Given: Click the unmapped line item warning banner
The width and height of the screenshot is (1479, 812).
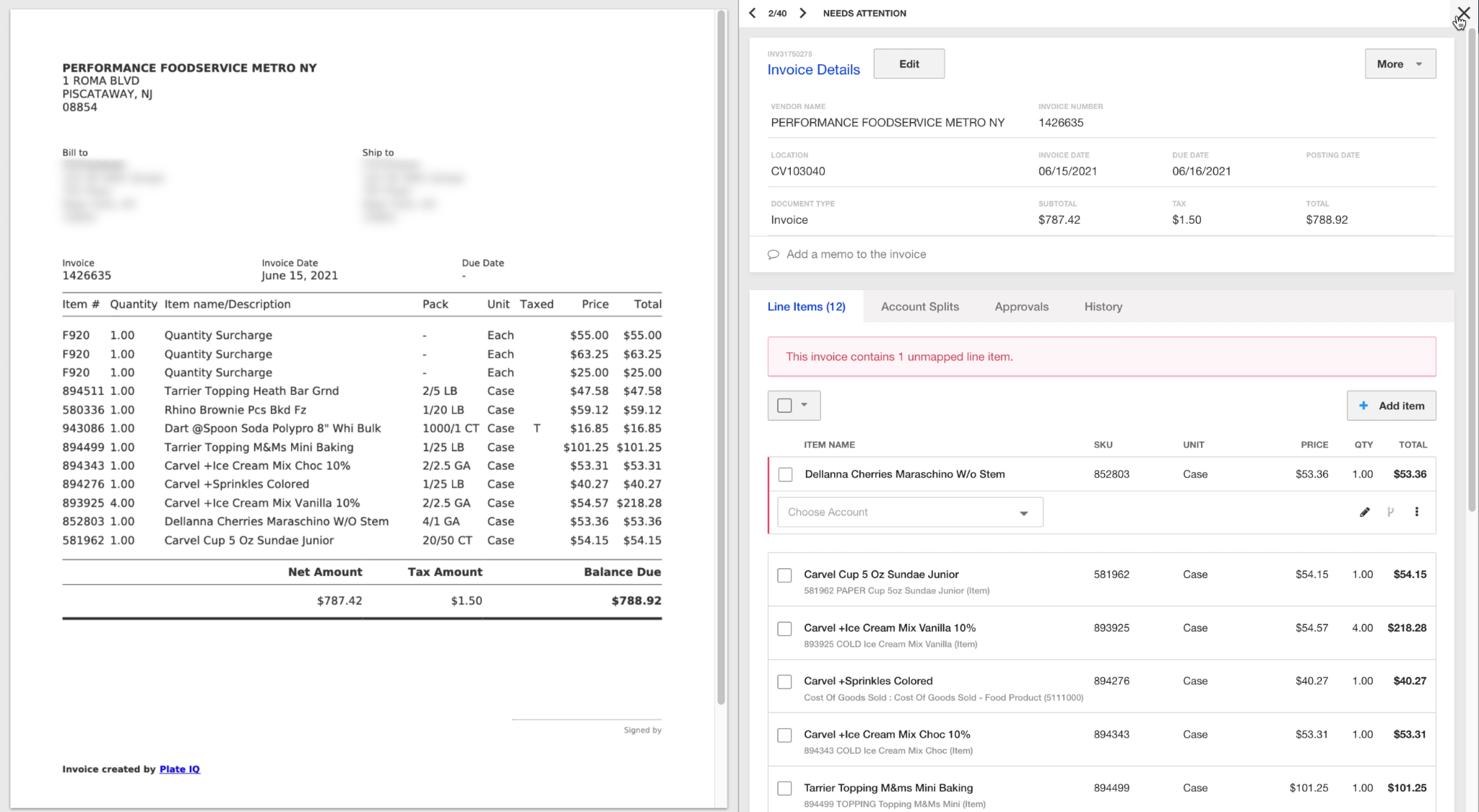Looking at the screenshot, I should coord(1101,357).
